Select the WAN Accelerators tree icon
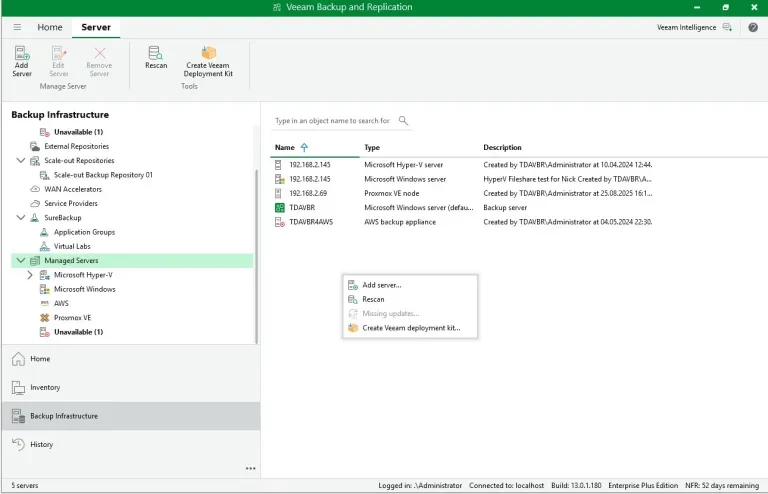The height and width of the screenshot is (494, 768). click(35, 189)
